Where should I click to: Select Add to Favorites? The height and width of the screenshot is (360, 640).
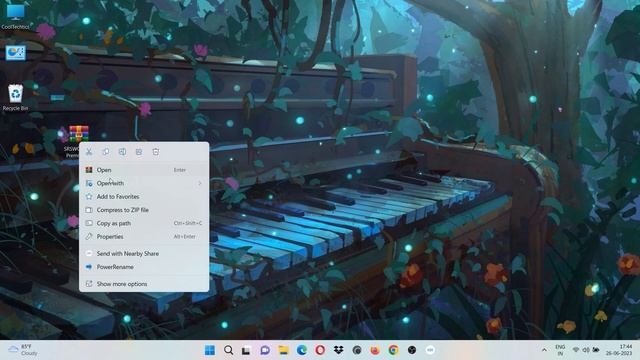pyautogui.click(x=144, y=197)
